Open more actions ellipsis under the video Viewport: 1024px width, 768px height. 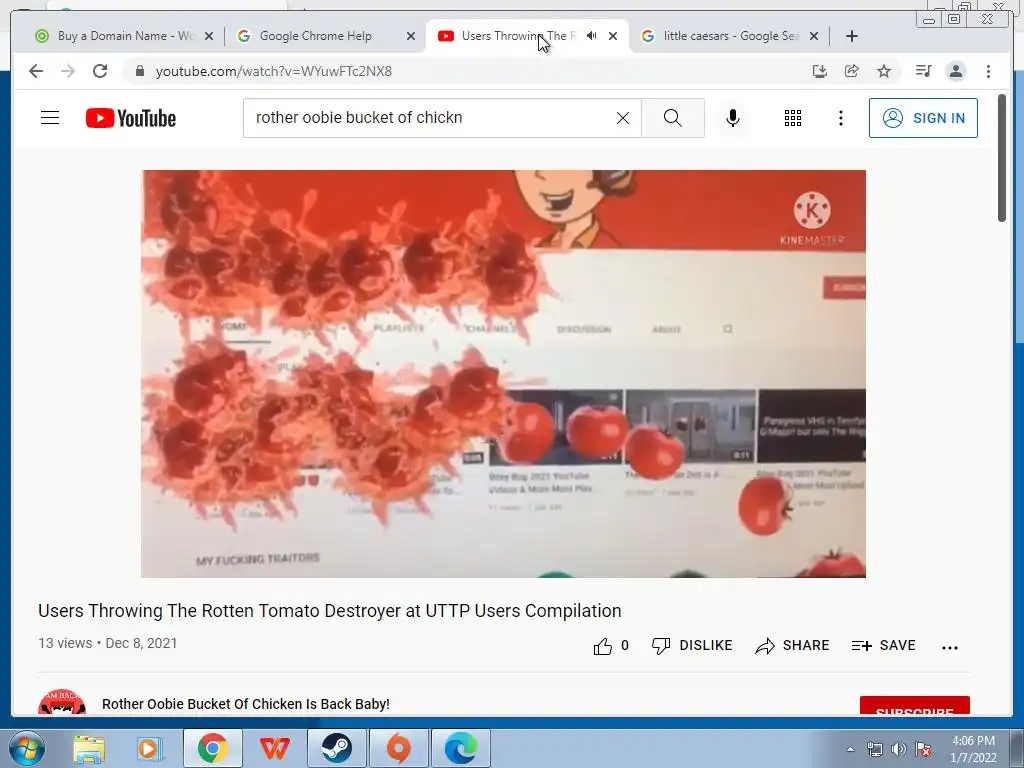(950, 647)
